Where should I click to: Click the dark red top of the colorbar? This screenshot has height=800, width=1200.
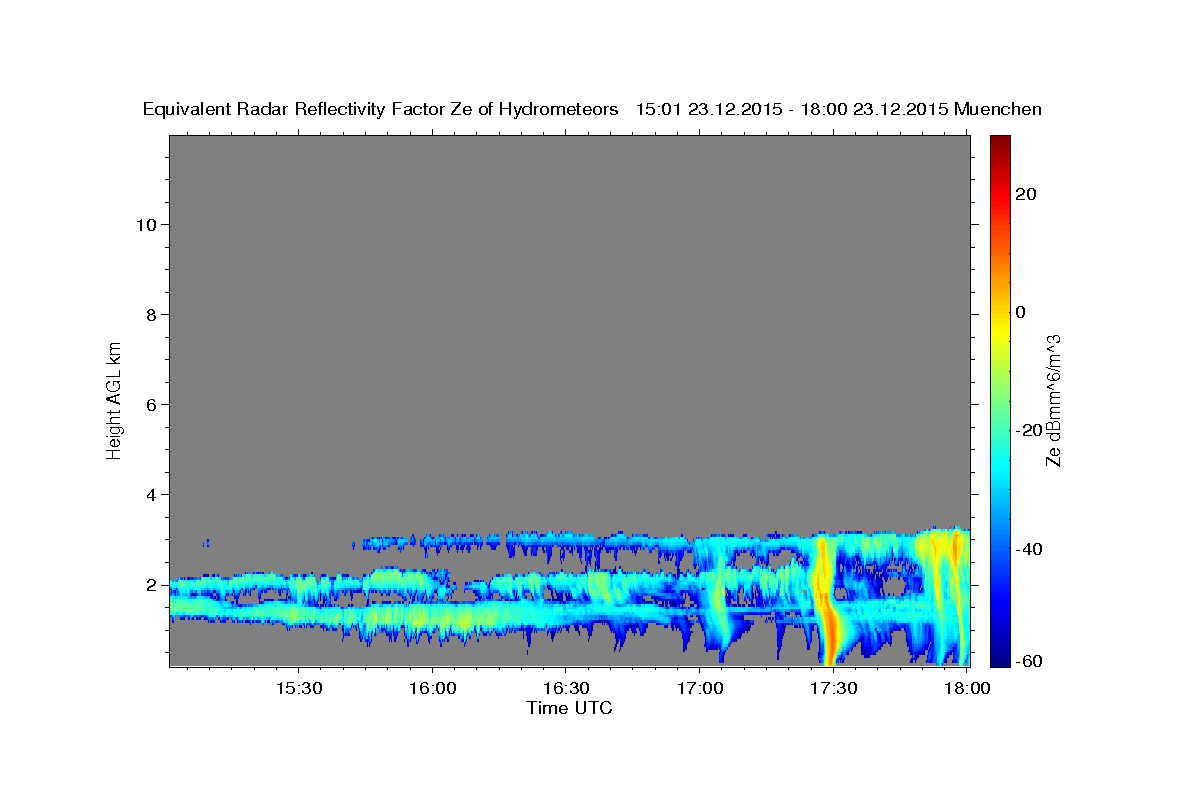click(1000, 145)
